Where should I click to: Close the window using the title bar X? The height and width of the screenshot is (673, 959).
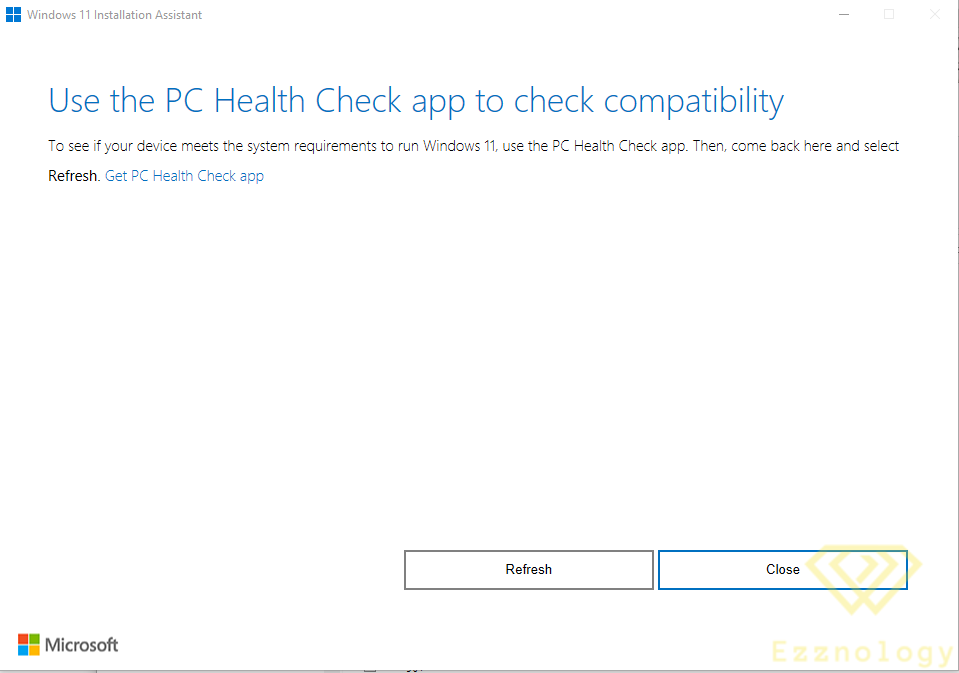coord(933,15)
